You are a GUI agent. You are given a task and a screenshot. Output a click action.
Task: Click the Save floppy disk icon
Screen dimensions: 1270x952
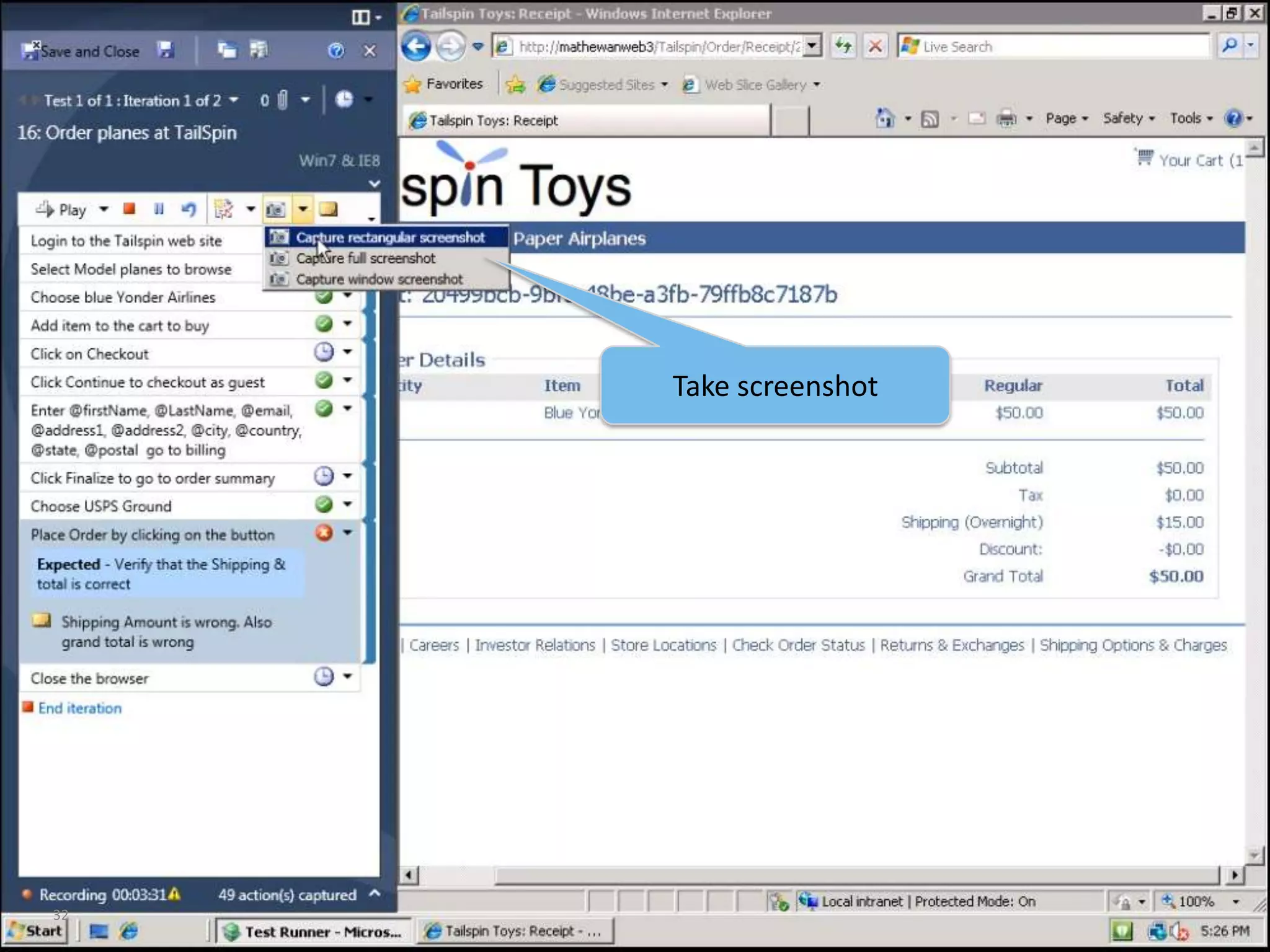(x=166, y=50)
